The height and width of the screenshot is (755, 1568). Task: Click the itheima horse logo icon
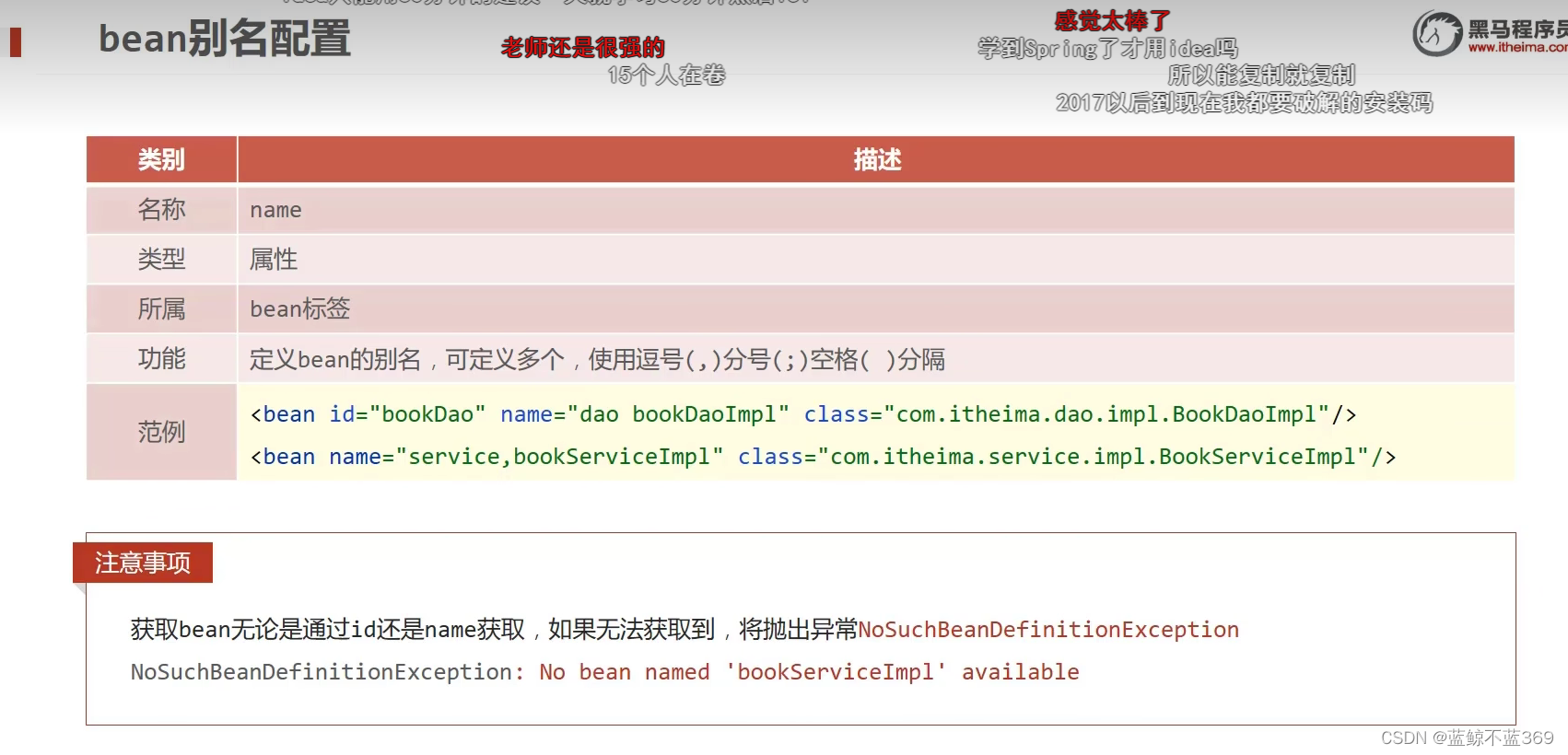1438,33
